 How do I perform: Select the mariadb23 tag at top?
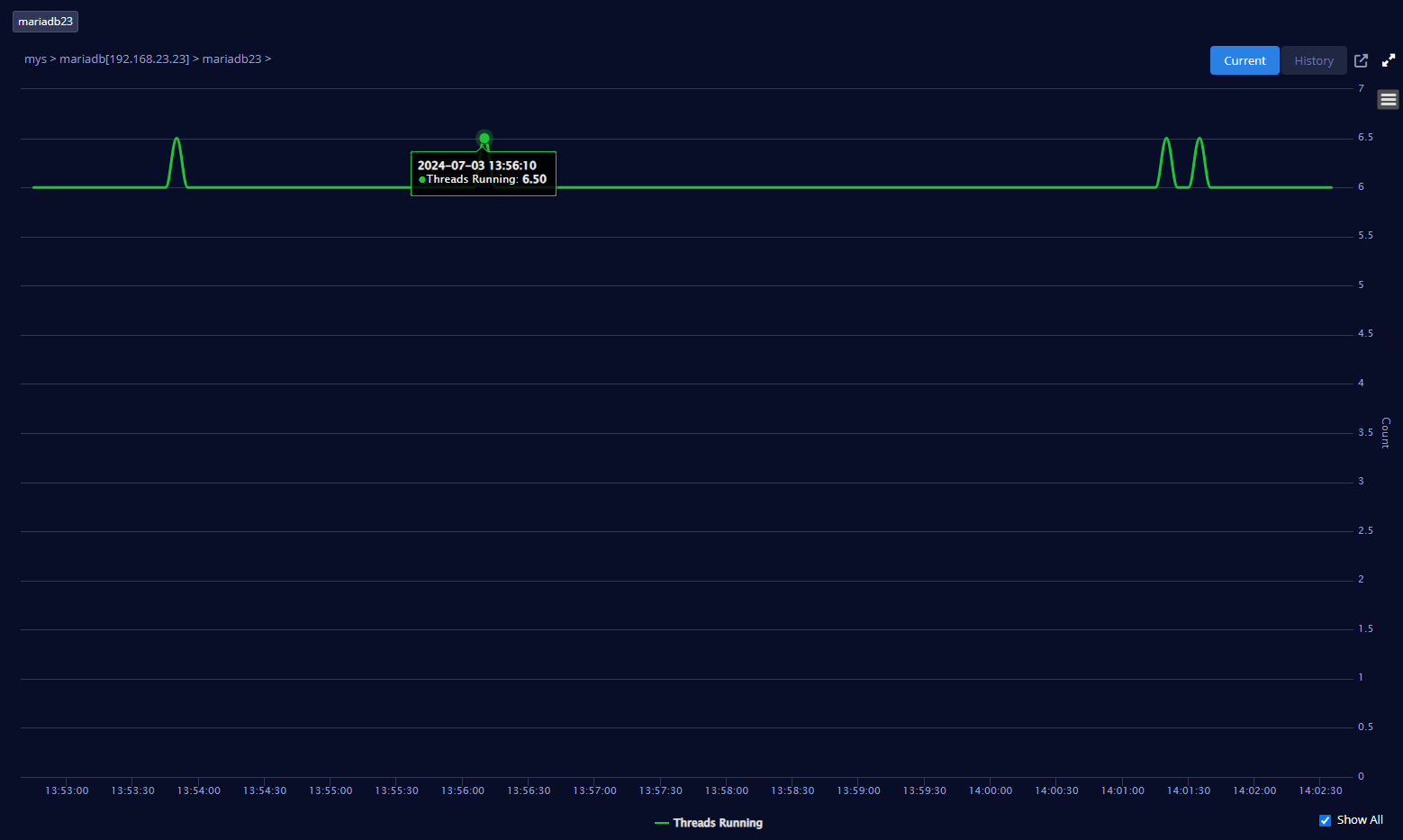(45, 22)
